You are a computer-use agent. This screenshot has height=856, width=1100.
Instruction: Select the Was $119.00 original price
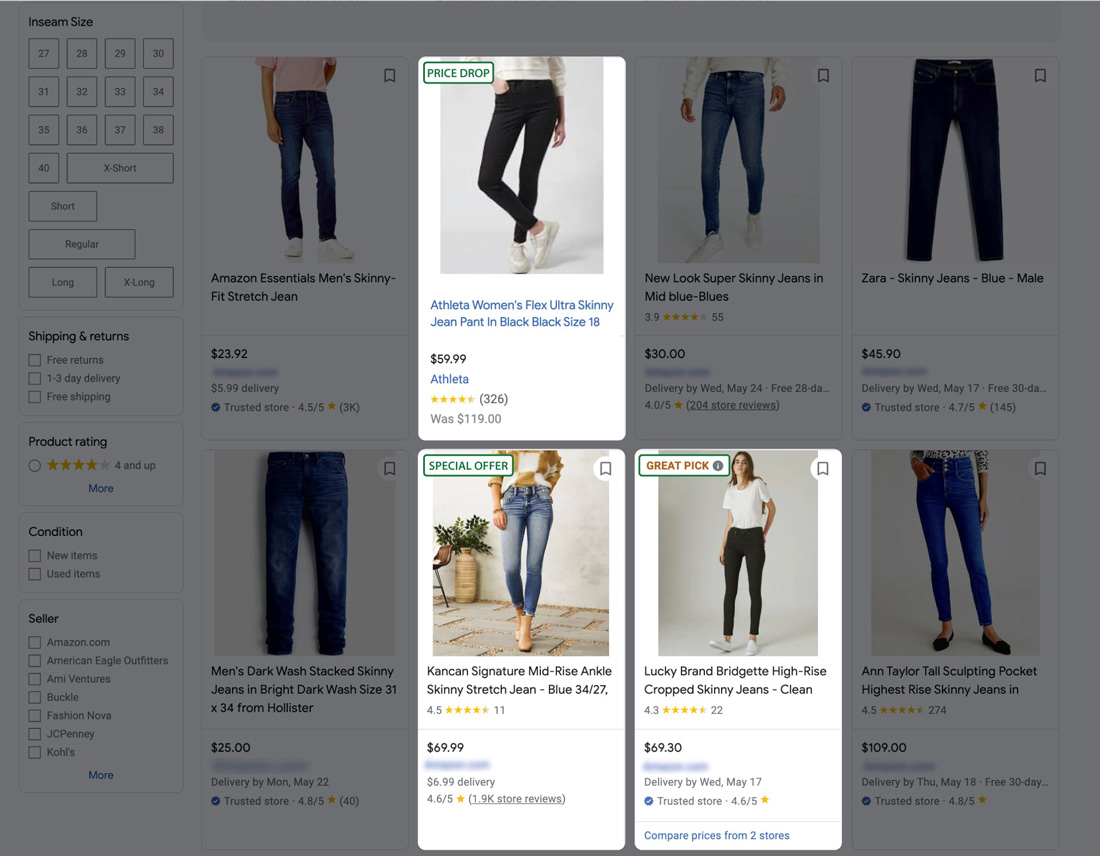pyautogui.click(x=466, y=419)
